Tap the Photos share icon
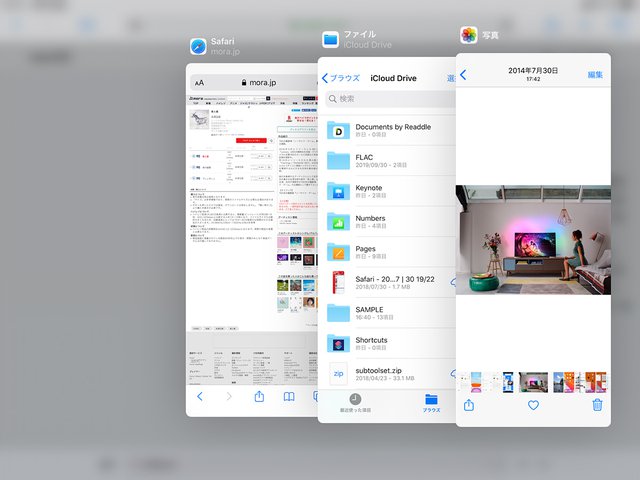Image resolution: width=640 pixels, height=480 pixels. (469, 405)
